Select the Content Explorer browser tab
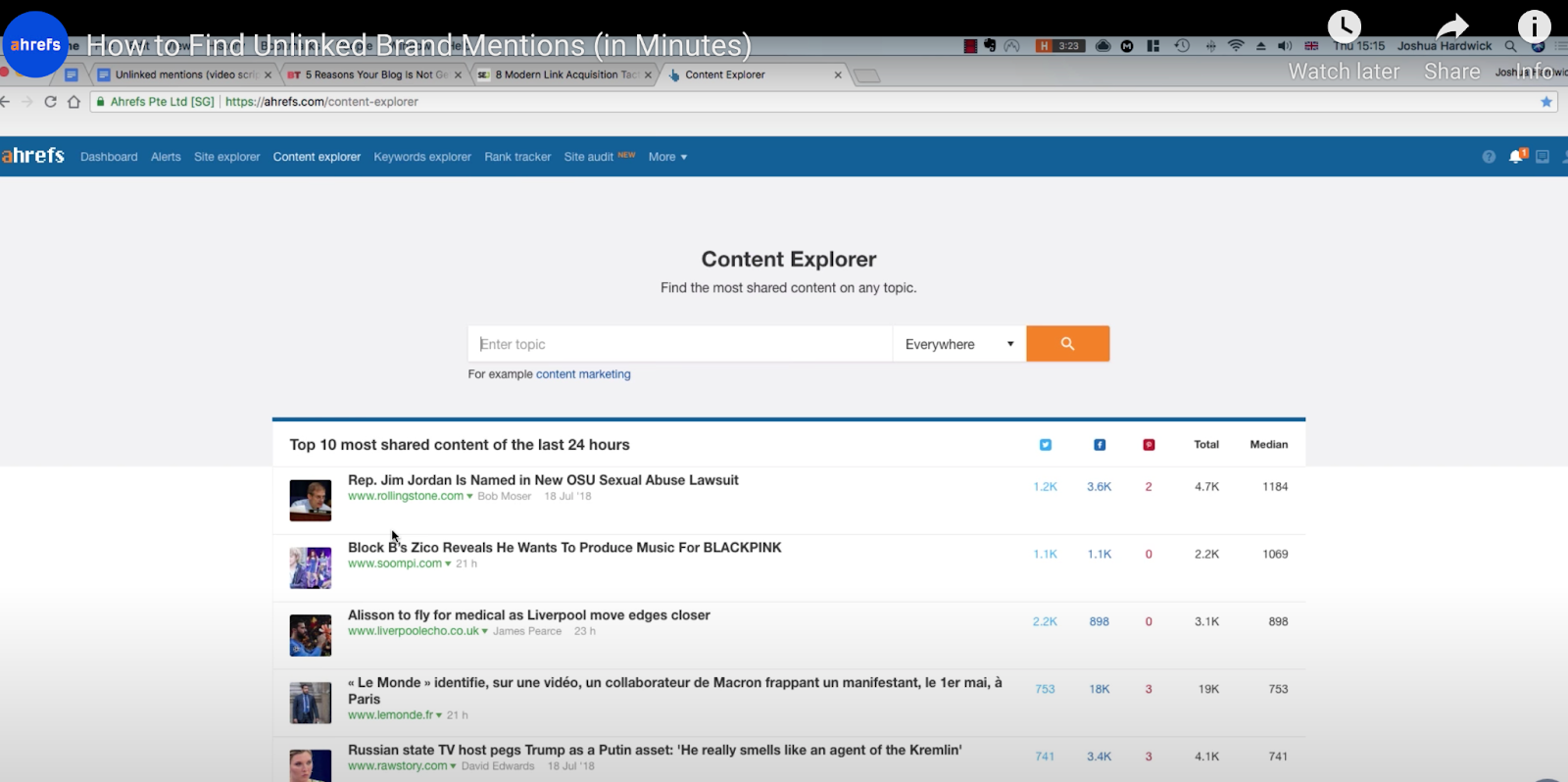 pyautogui.click(x=755, y=74)
